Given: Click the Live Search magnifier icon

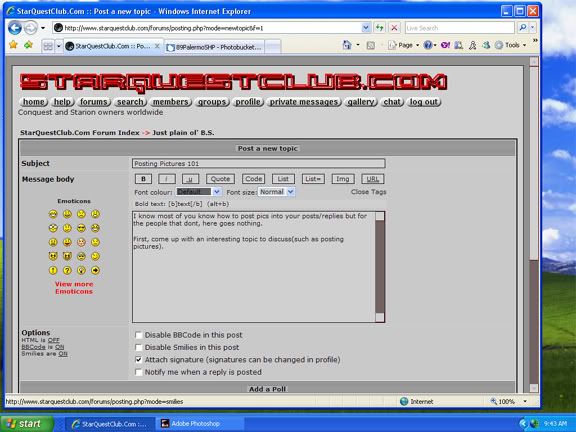Looking at the screenshot, I should tap(523, 28).
